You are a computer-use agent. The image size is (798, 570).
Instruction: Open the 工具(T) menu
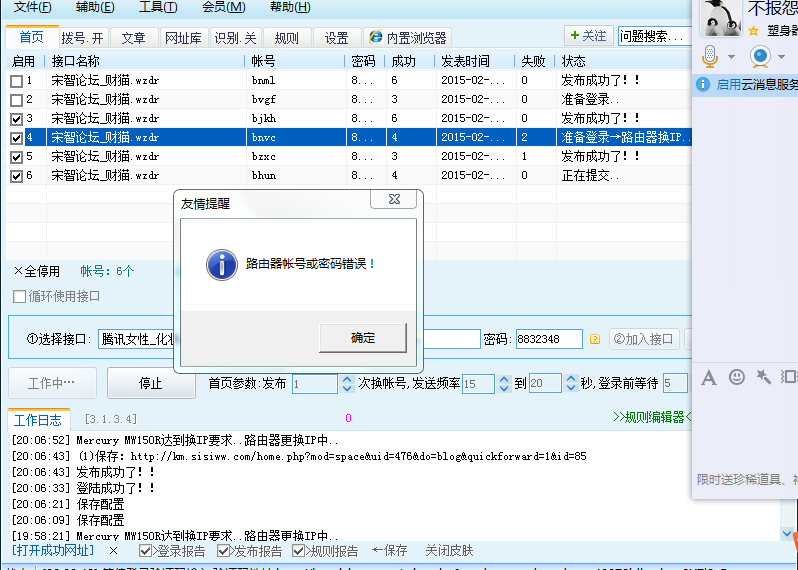point(158,7)
